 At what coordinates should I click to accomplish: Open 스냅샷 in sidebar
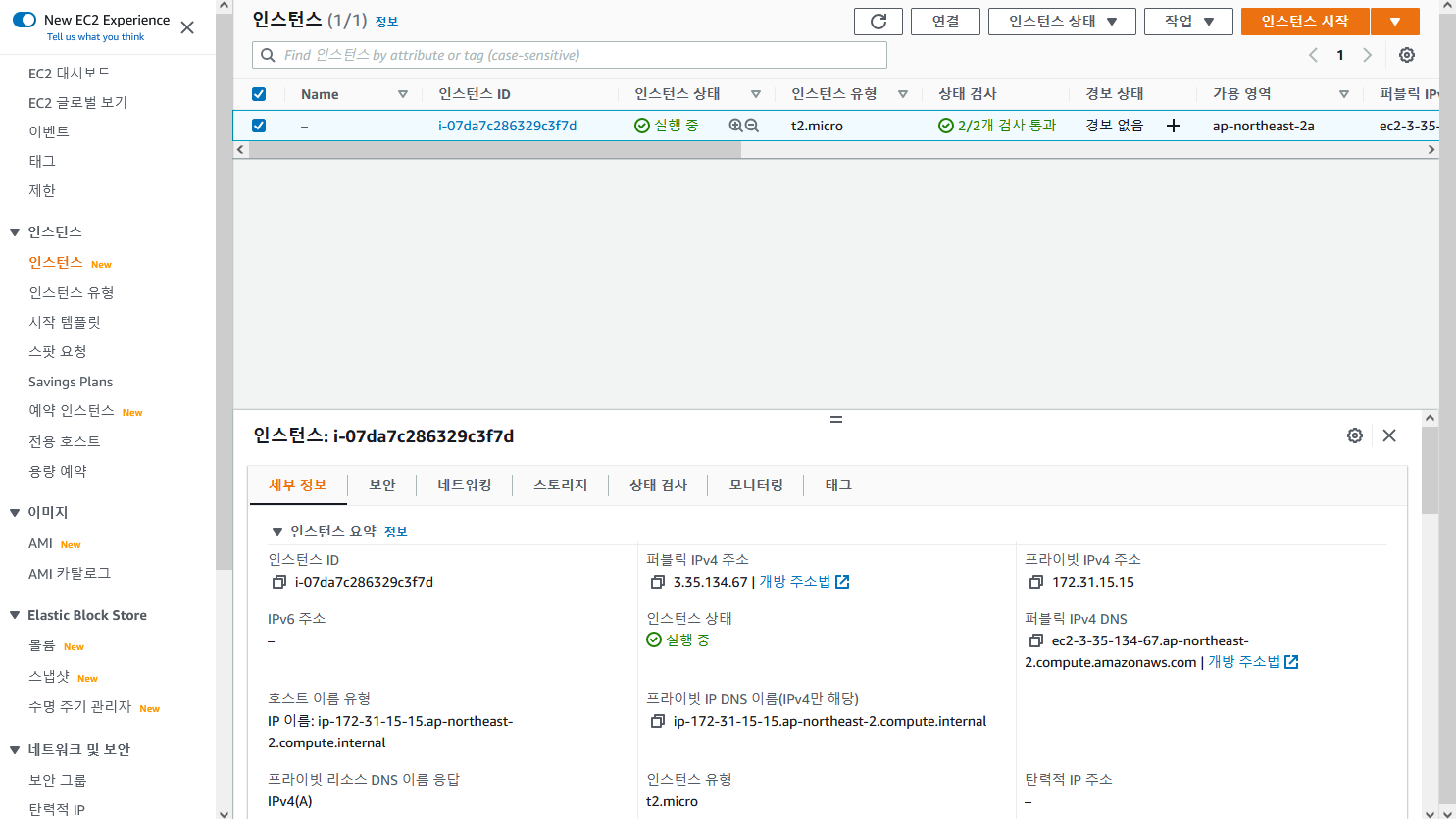[x=49, y=677]
